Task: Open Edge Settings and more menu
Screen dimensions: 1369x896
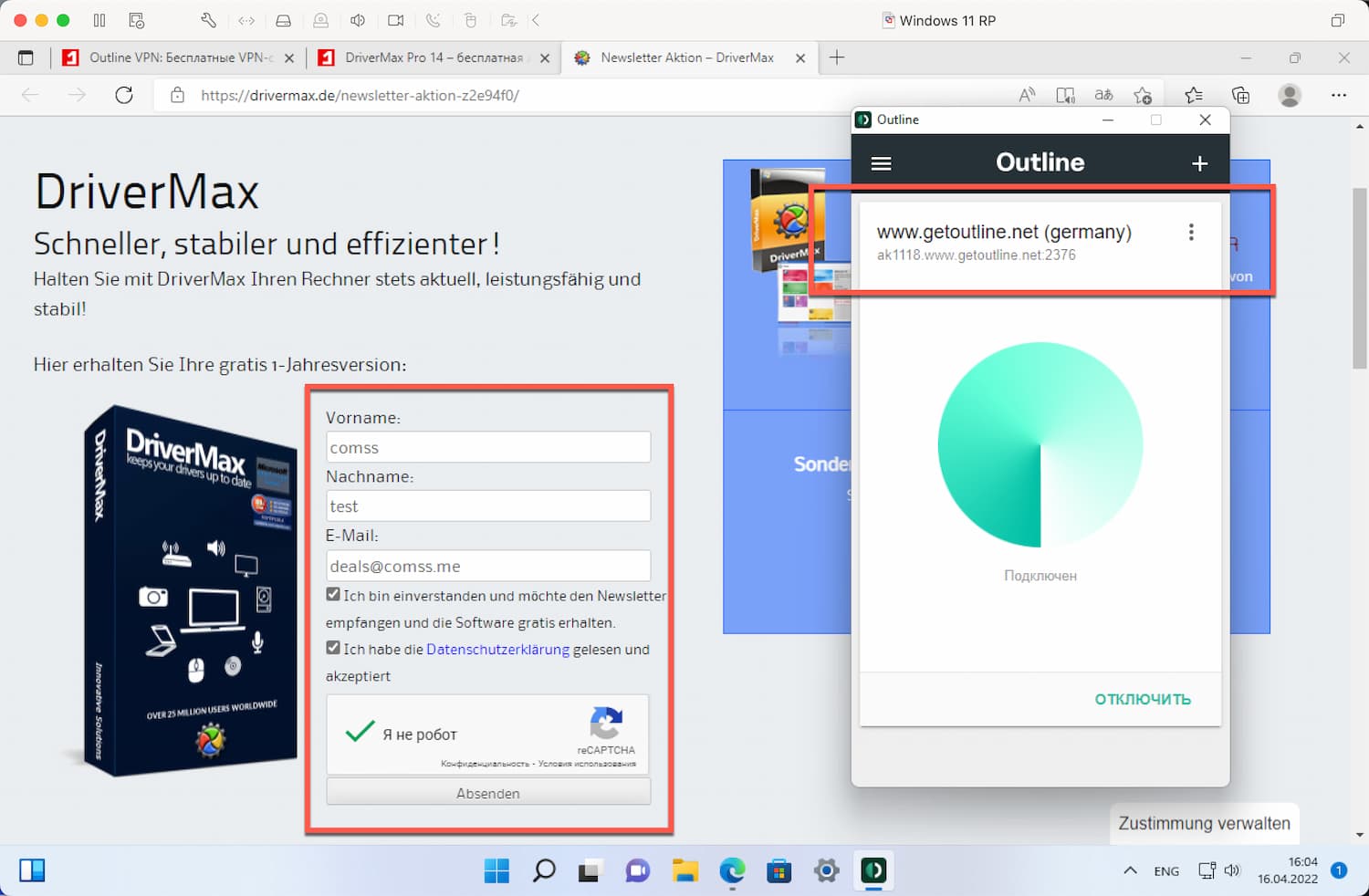Action: 1339,95
